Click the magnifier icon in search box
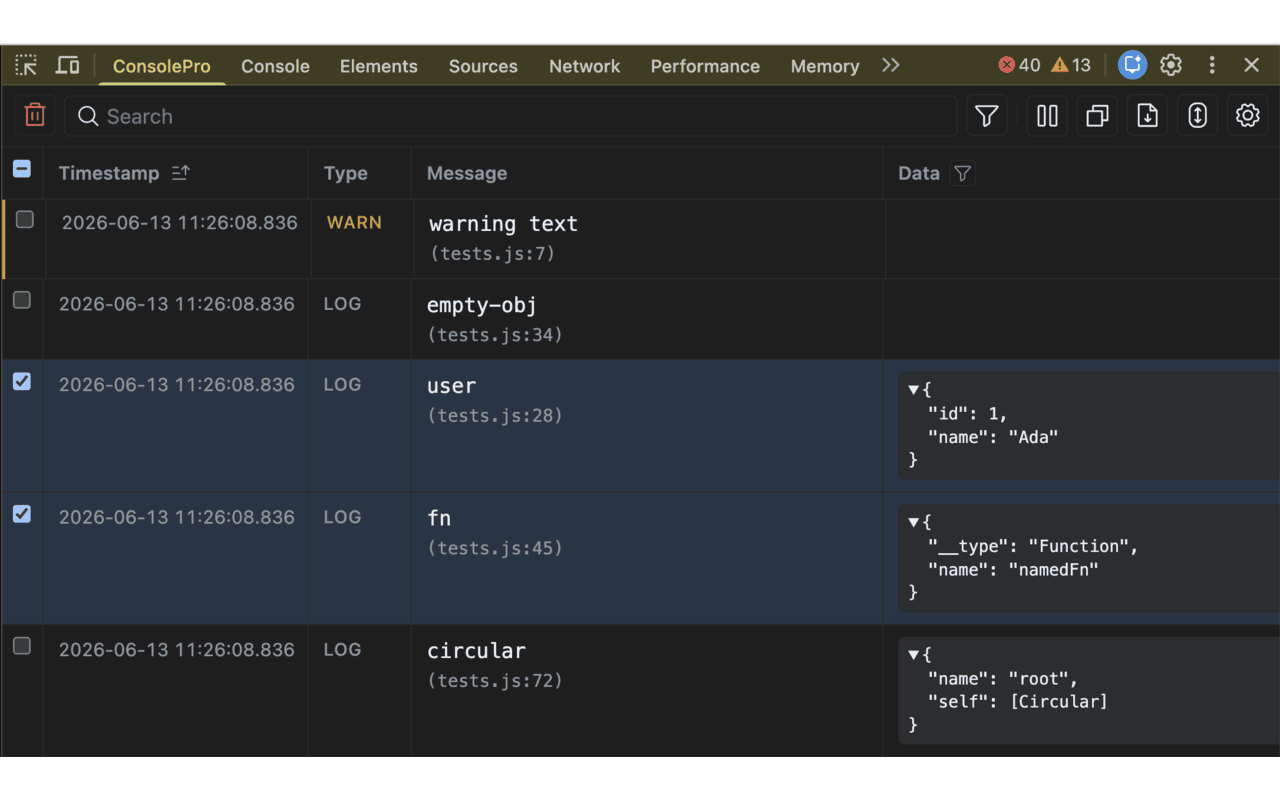This screenshot has width=1280, height=800. click(x=88, y=117)
